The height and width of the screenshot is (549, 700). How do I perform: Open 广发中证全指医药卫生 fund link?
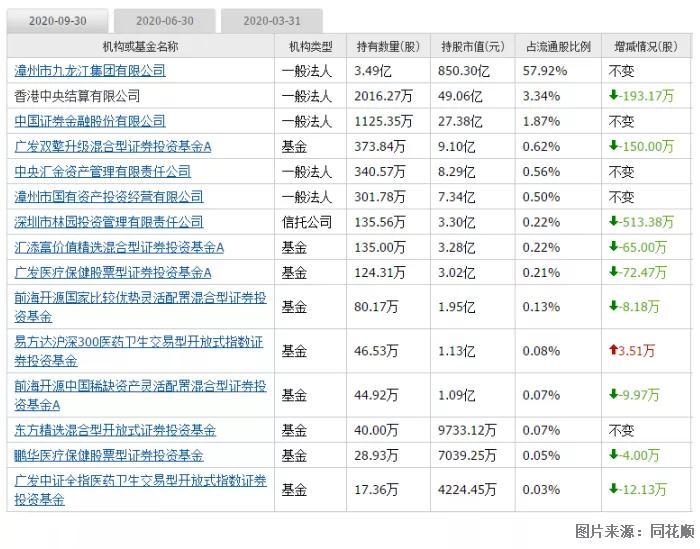tap(140, 490)
